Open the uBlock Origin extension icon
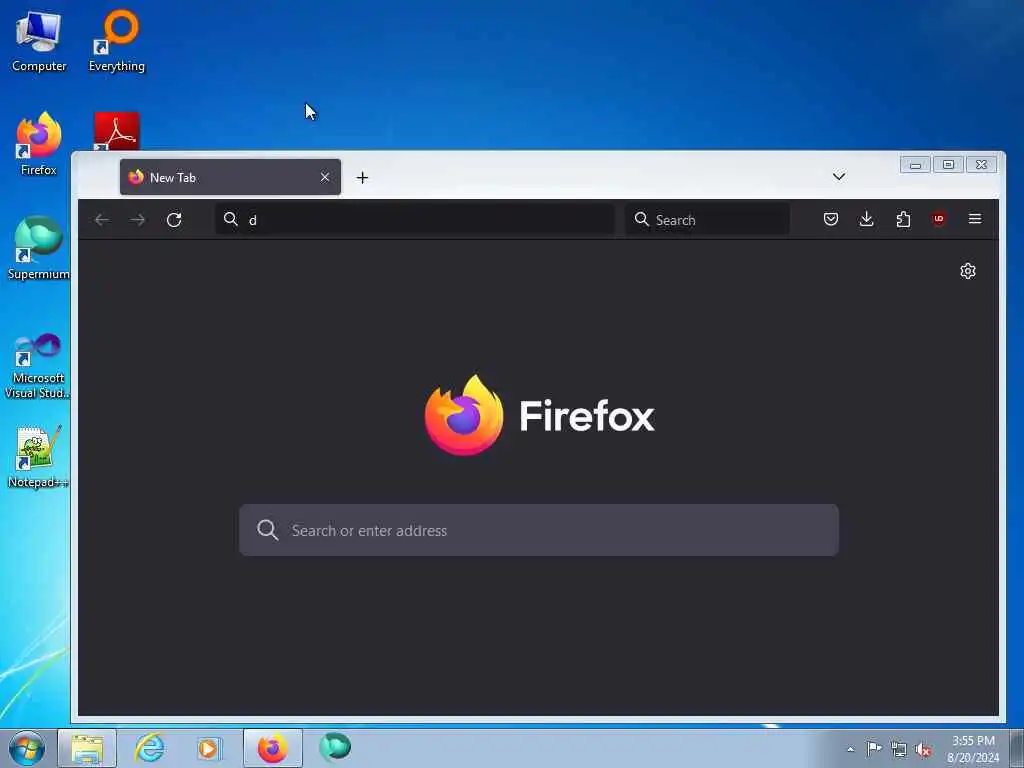 point(939,219)
